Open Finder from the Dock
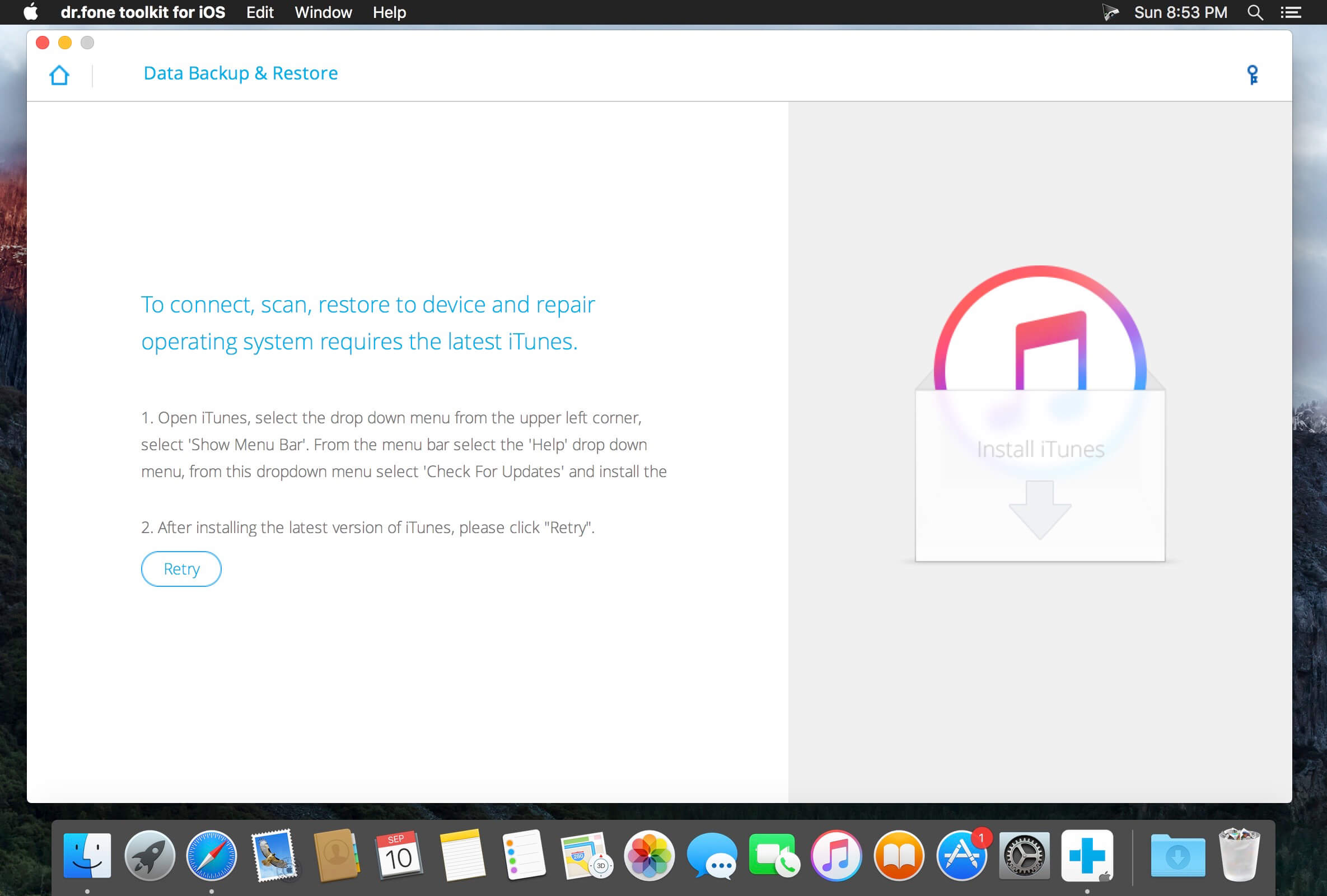Viewport: 1327px width, 896px height. coord(87,856)
